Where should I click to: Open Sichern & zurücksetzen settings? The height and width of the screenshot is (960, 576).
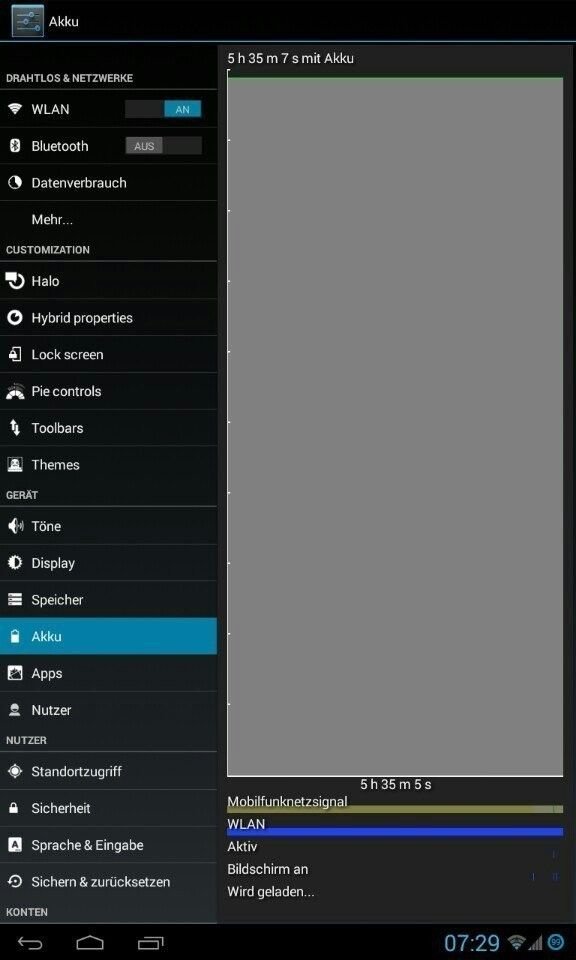point(108,882)
